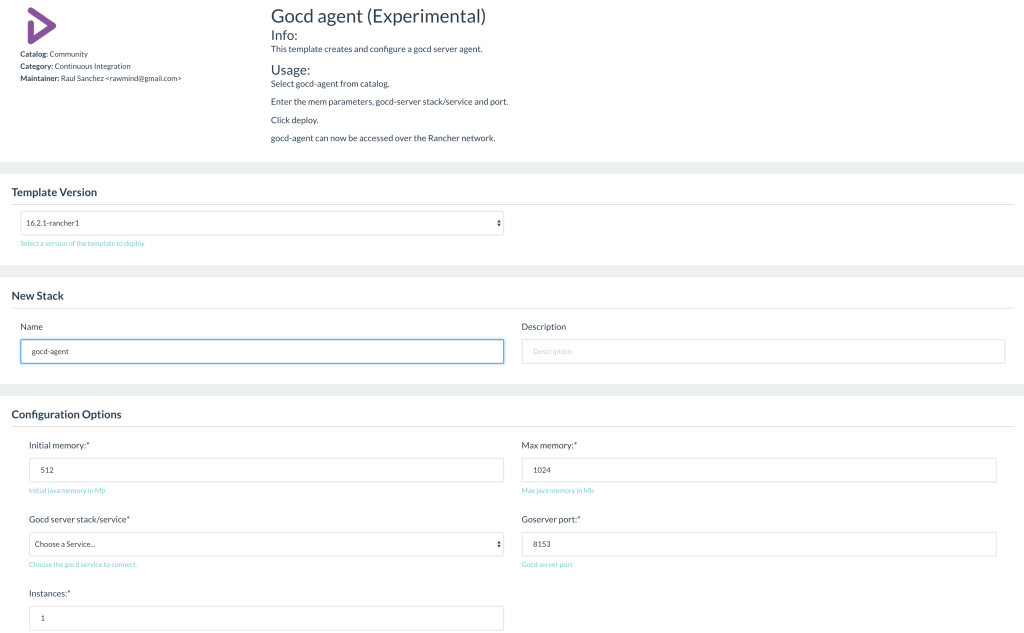
Task: Click the 'Initial java memory in Mb' hint
Action: 69,491
